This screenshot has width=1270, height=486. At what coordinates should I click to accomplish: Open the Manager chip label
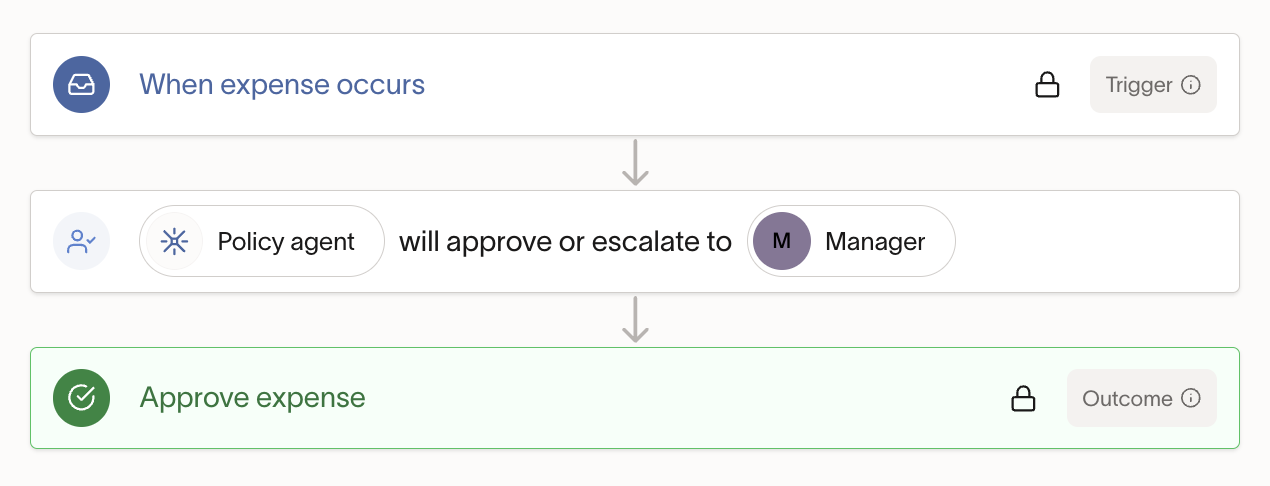point(875,241)
